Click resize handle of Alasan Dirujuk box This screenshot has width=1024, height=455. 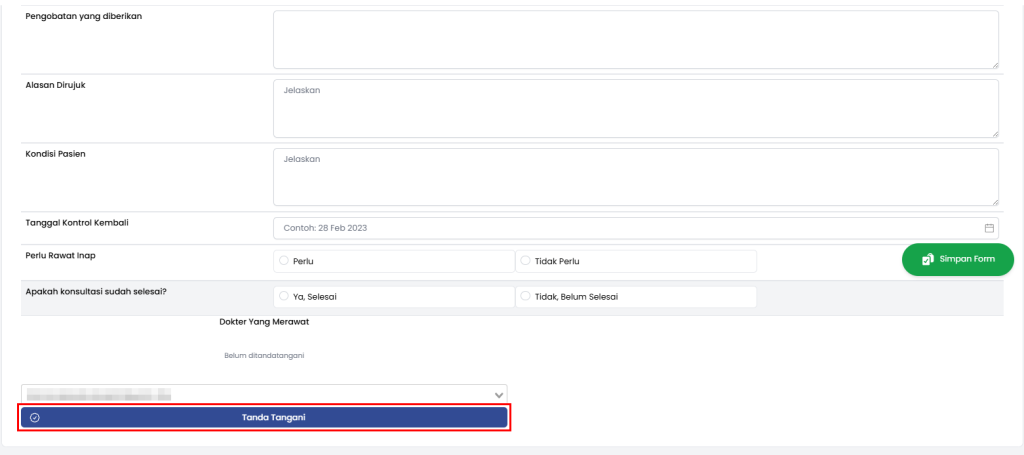pyautogui.click(x=994, y=132)
